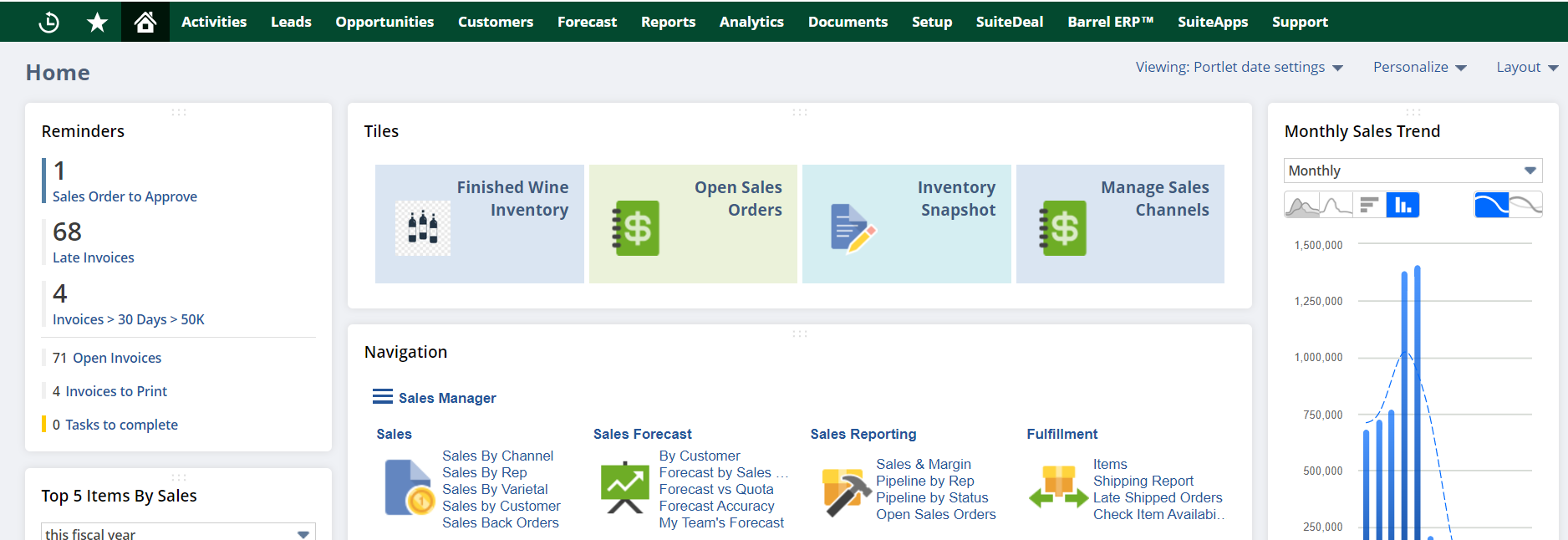The height and width of the screenshot is (540, 1568).
Task: Click the Sales Manager hamburger menu icon
Action: click(382, 397)
